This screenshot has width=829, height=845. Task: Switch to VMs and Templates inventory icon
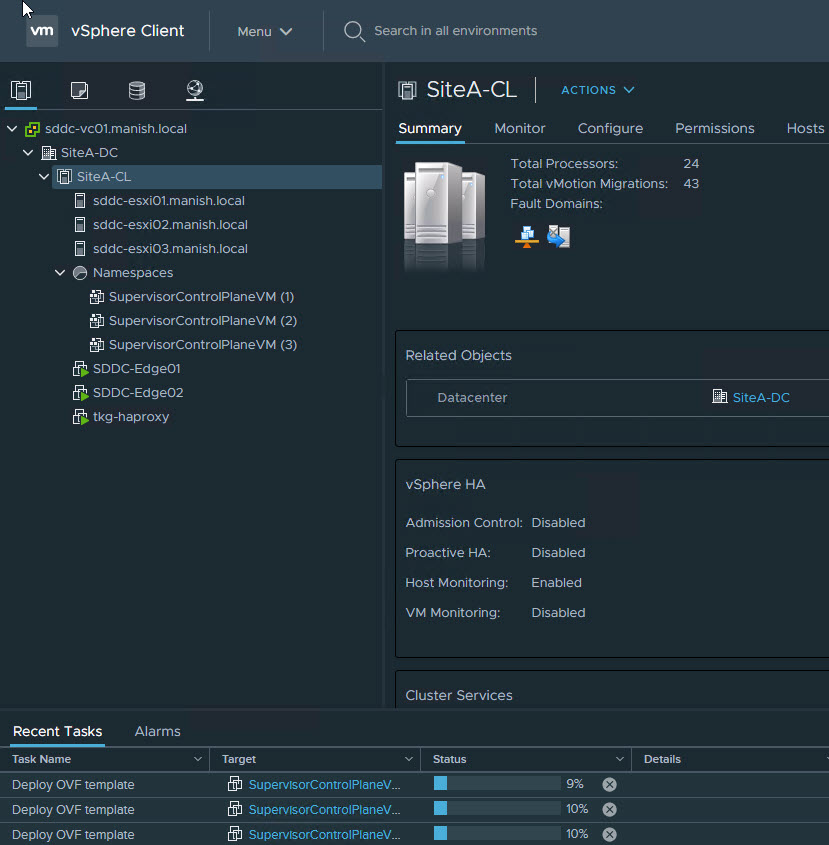(x=79, y=91)
